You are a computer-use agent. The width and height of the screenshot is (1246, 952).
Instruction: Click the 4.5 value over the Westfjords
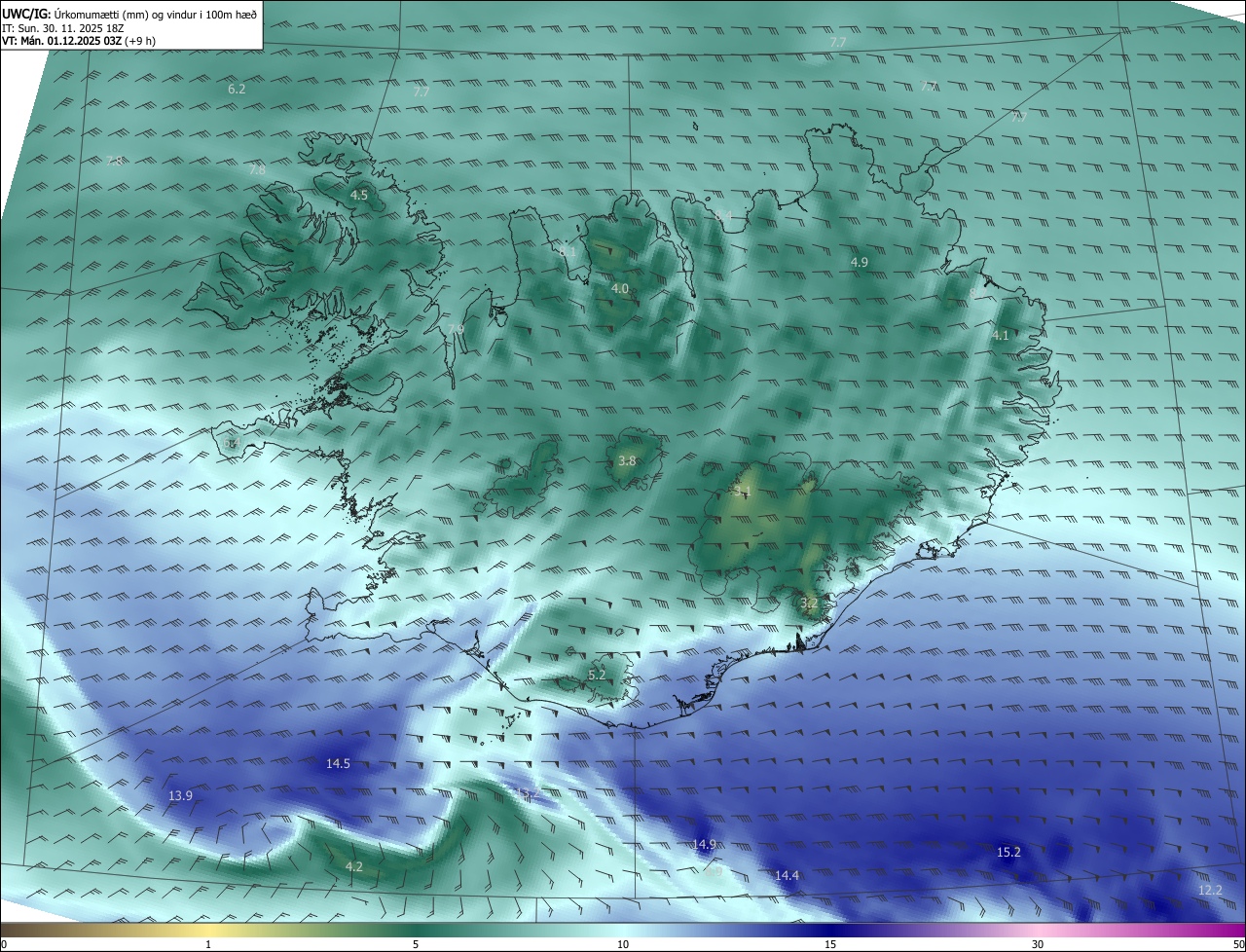359,195
